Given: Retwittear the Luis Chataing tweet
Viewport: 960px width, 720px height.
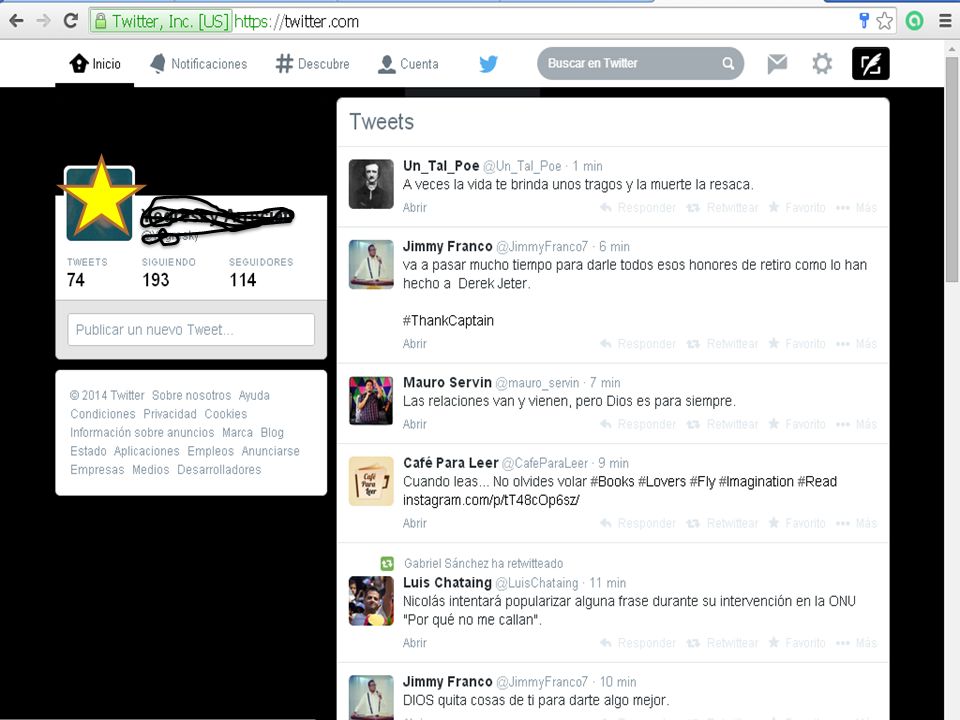Looking at the screenshot, I should click(722, 643).
